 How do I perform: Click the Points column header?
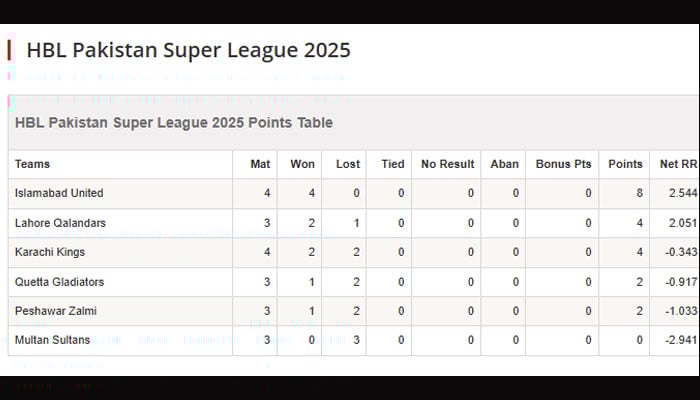coord(625,164)
